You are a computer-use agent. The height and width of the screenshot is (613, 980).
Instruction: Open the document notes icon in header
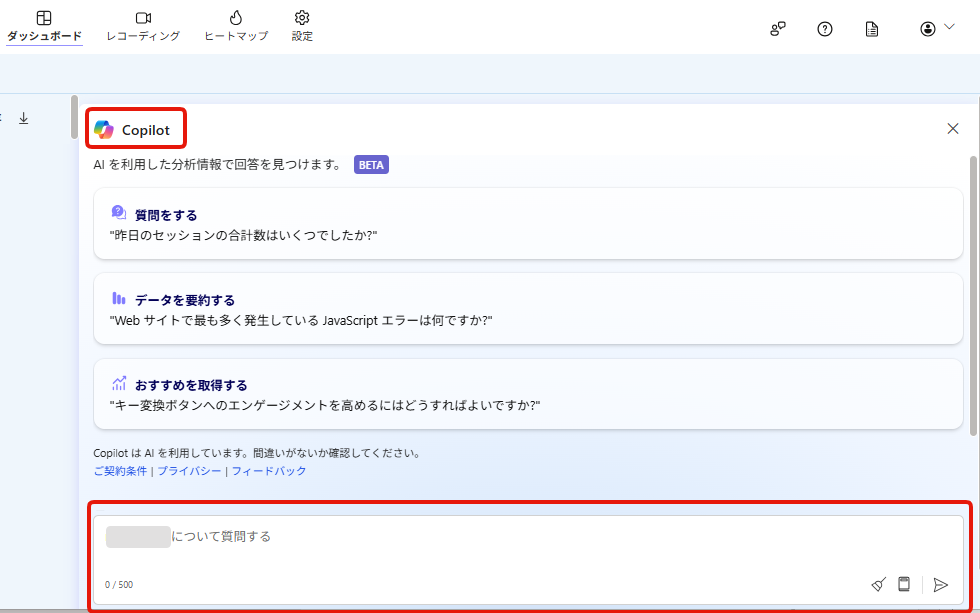tap(871, 29)
